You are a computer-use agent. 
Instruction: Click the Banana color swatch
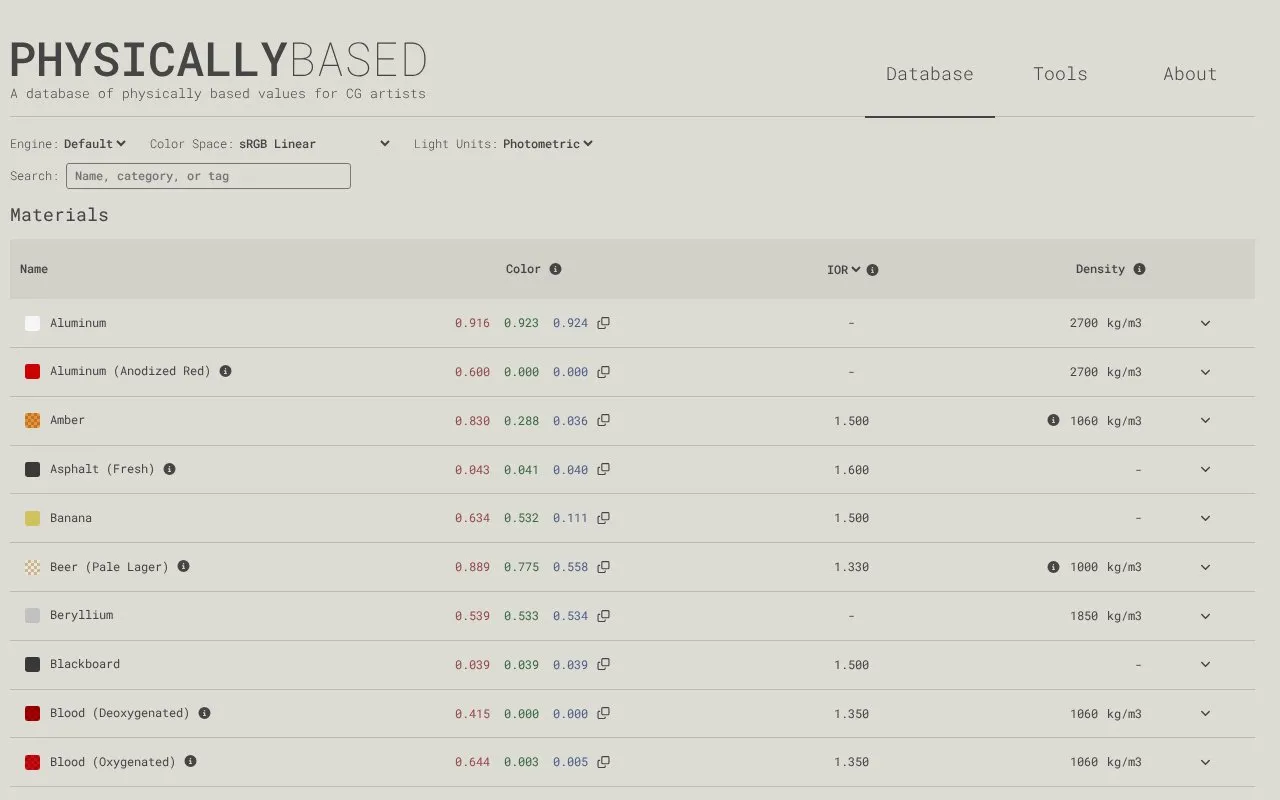pos(32,518)
